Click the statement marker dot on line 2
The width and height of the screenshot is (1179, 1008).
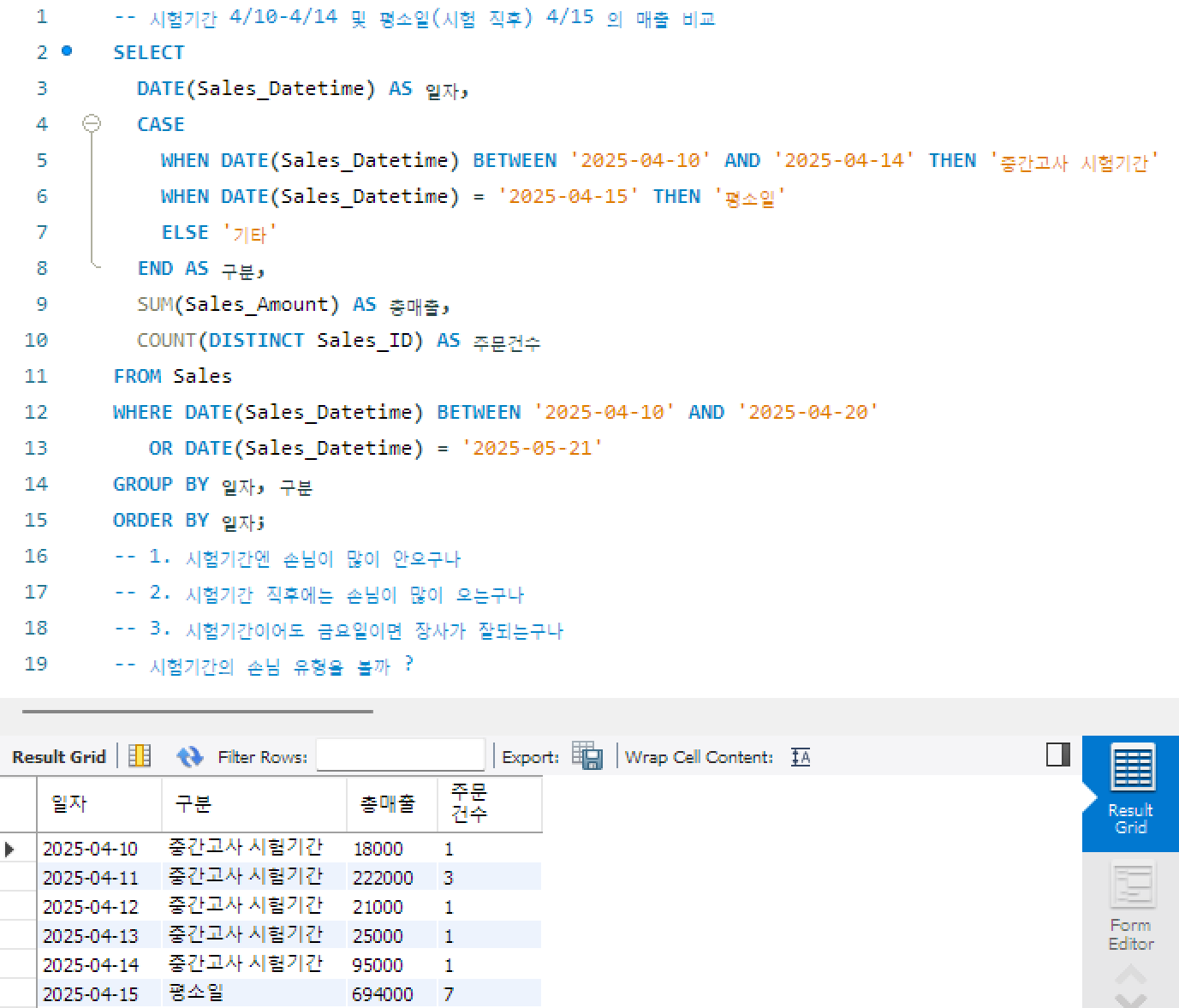[x=68, y=51]
